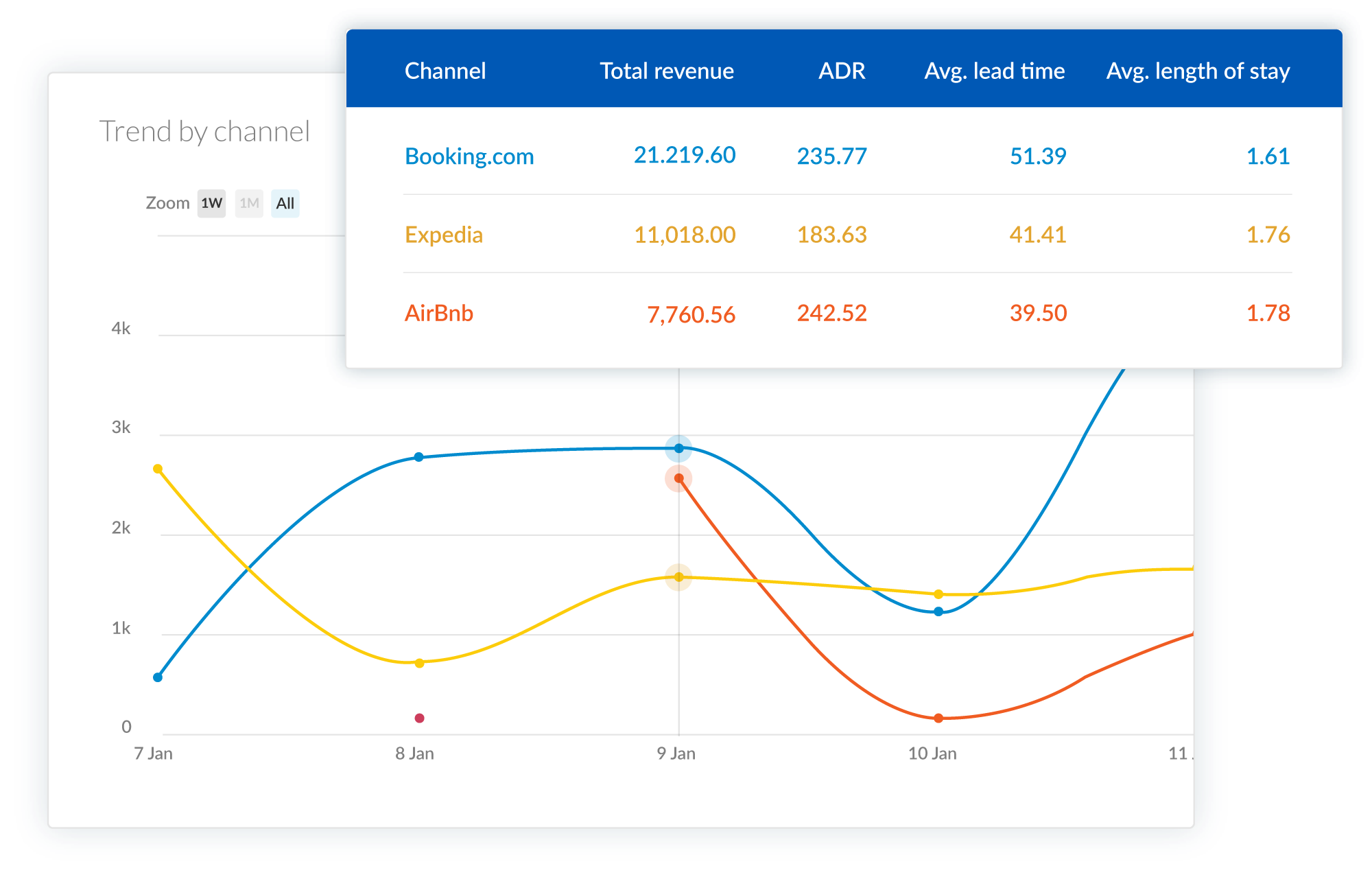Click Expedia lead time 41.41
The height and width of the screenshot is (877, 1372).
click(x=1038, y=235)
